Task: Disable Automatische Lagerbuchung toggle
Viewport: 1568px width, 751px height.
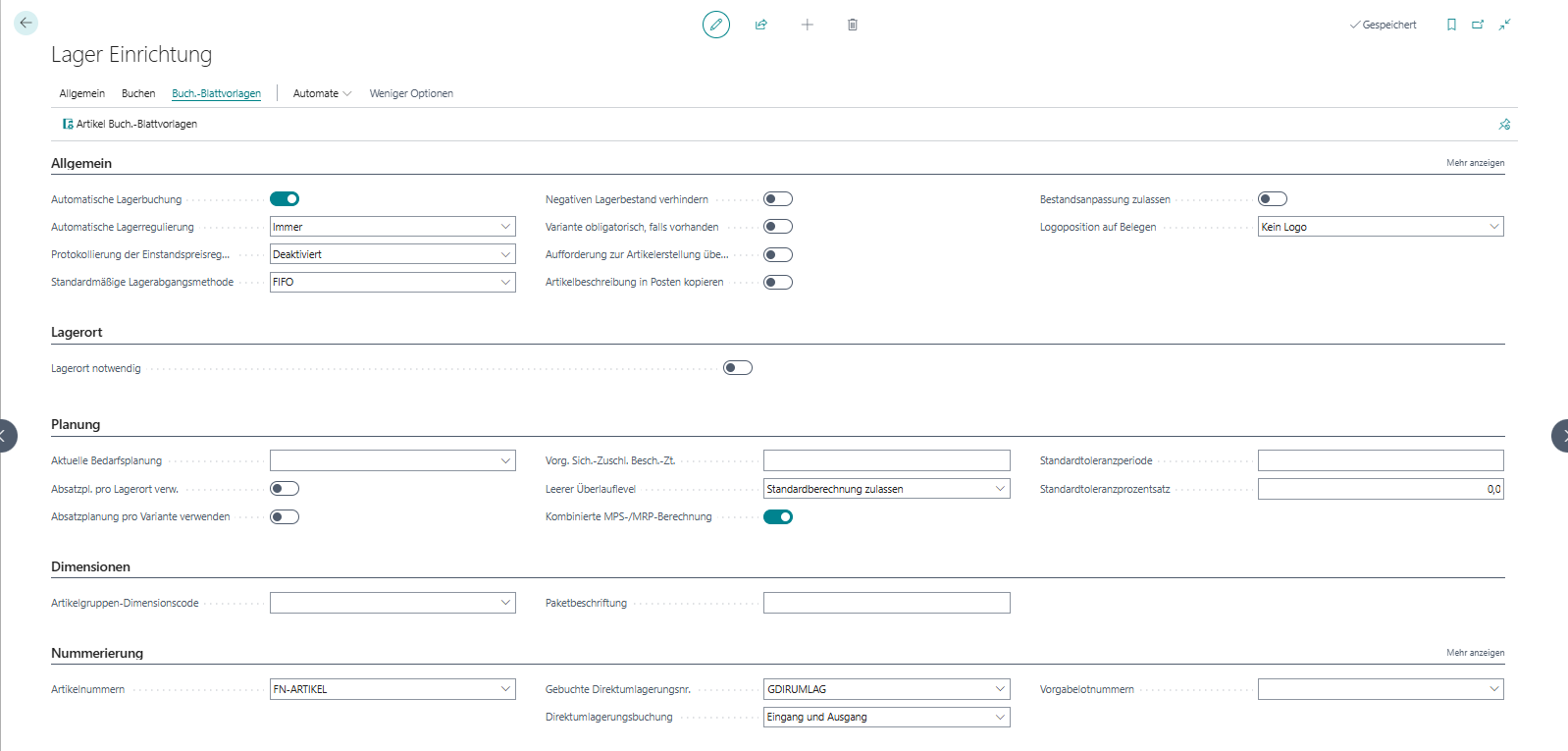Action: pos(285,199)
